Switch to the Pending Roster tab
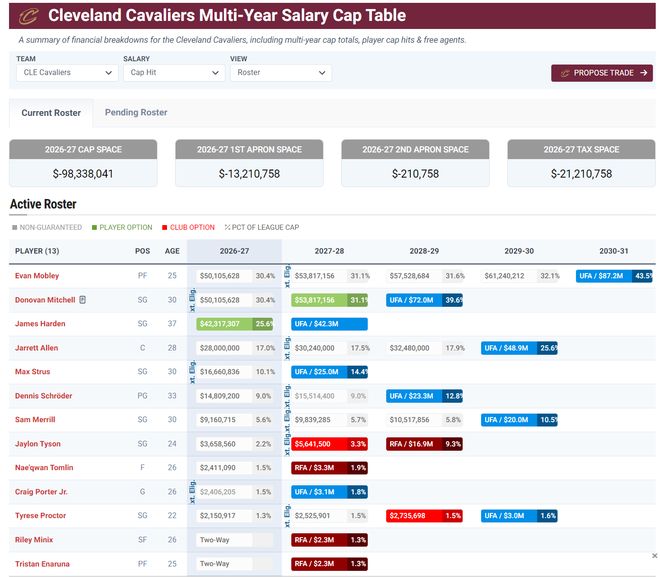The width and height of the screenshot is (660, 577). 136,112
